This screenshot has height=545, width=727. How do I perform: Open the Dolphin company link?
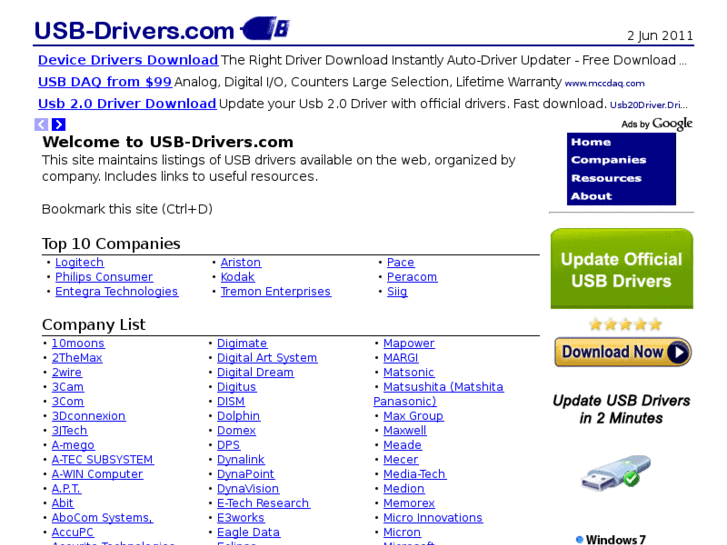click(238, 416)
